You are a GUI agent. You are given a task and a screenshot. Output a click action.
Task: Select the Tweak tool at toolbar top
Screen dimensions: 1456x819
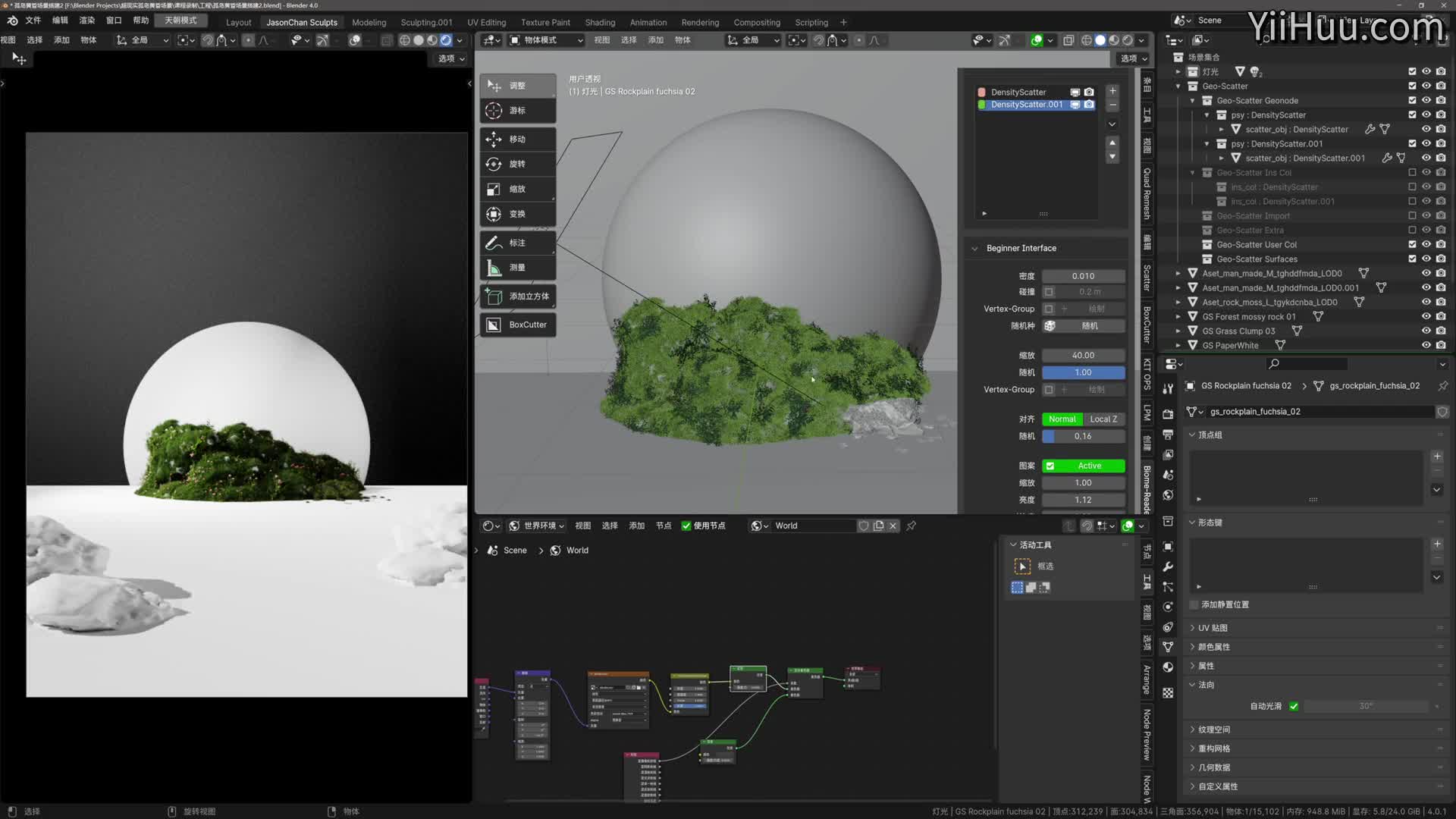518,86
